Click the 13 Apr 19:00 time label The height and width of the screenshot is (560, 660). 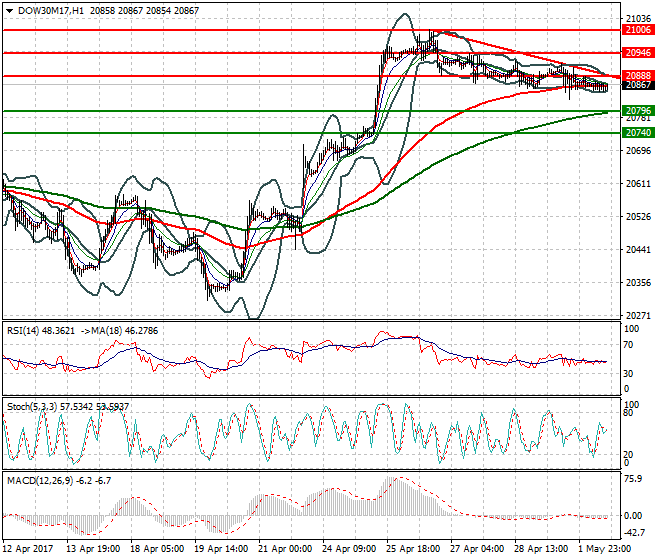point(93,549)
